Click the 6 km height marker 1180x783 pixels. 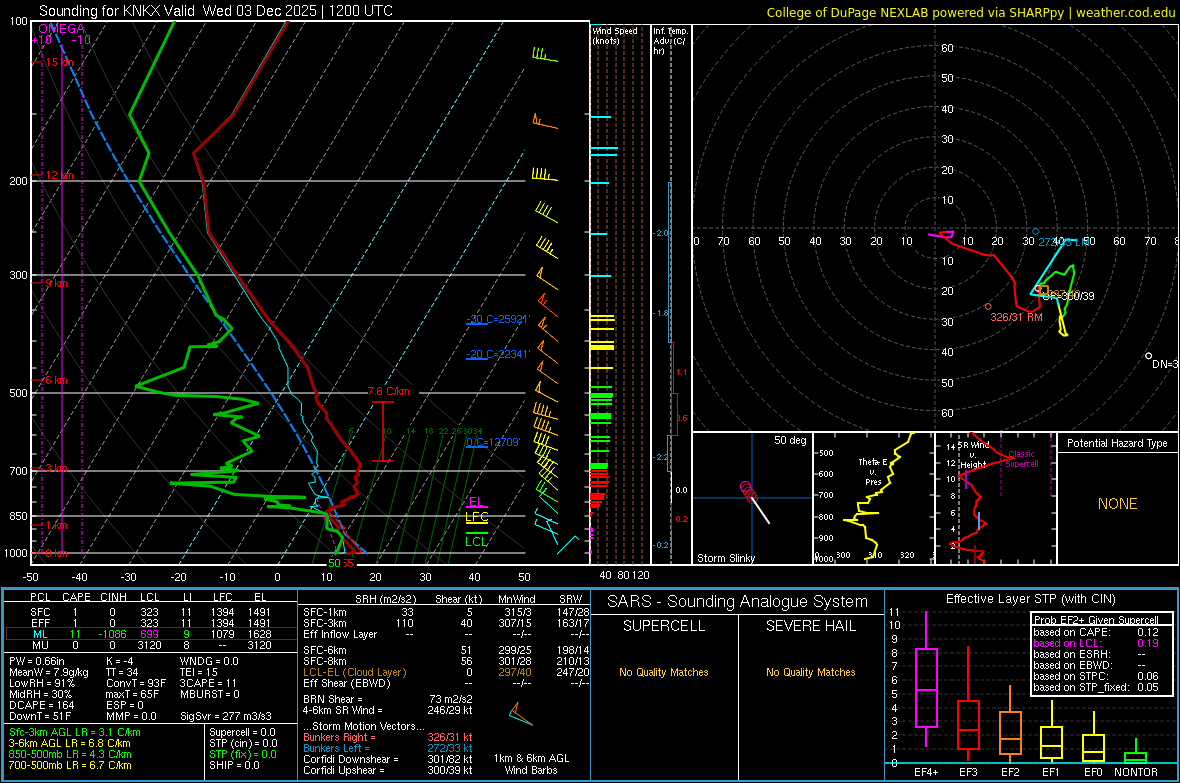56,380
